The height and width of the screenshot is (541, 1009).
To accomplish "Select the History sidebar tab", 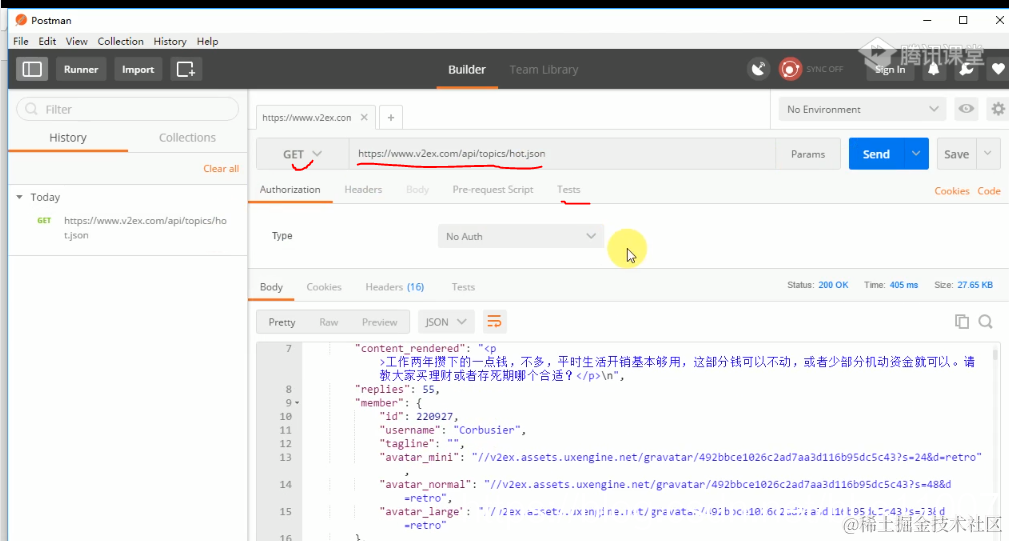I will [x=68, y=138].
